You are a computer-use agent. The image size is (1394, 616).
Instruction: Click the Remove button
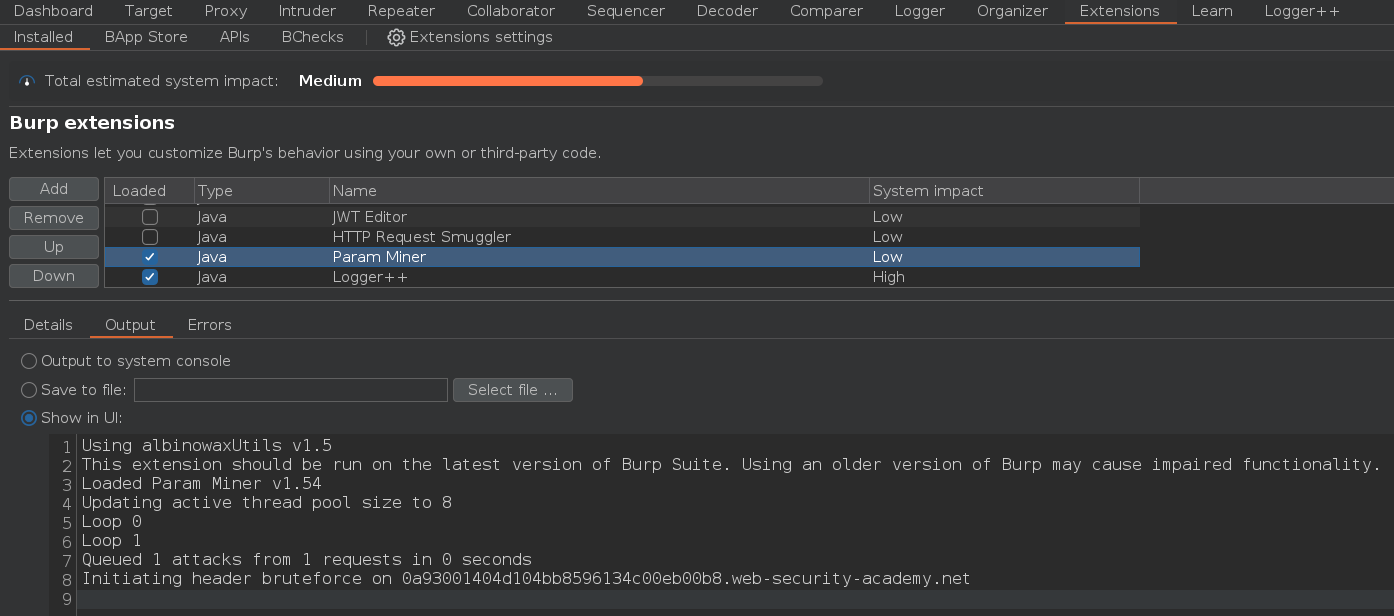(x=54, y=218)
